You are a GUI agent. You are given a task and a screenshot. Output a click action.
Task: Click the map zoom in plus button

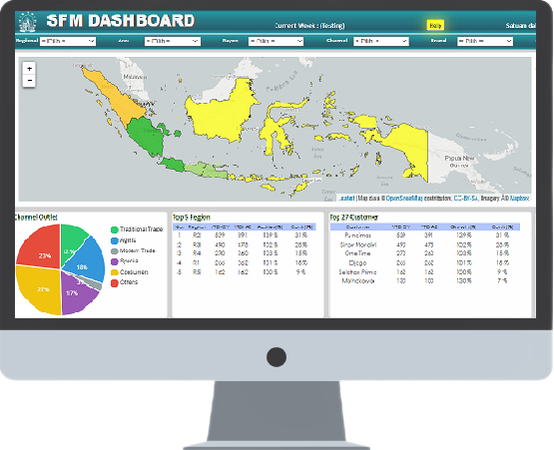click(29, 69)
